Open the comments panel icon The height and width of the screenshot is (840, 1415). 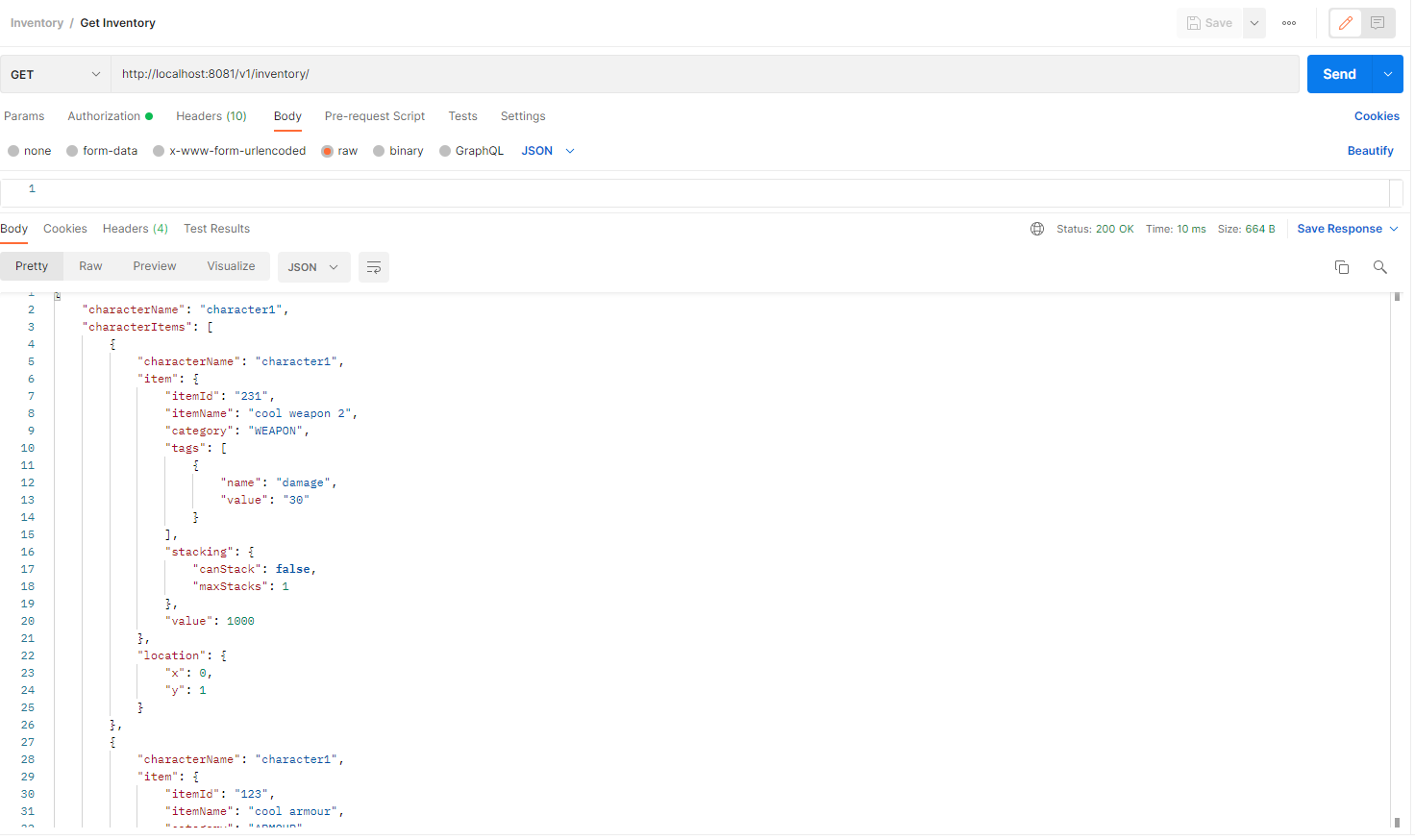[x=1378, y=23]
